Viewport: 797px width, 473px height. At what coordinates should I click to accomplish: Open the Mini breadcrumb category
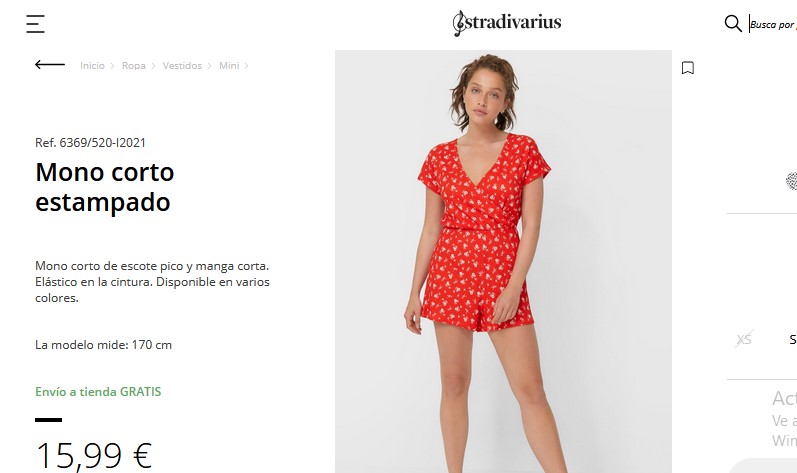[229, 66]
